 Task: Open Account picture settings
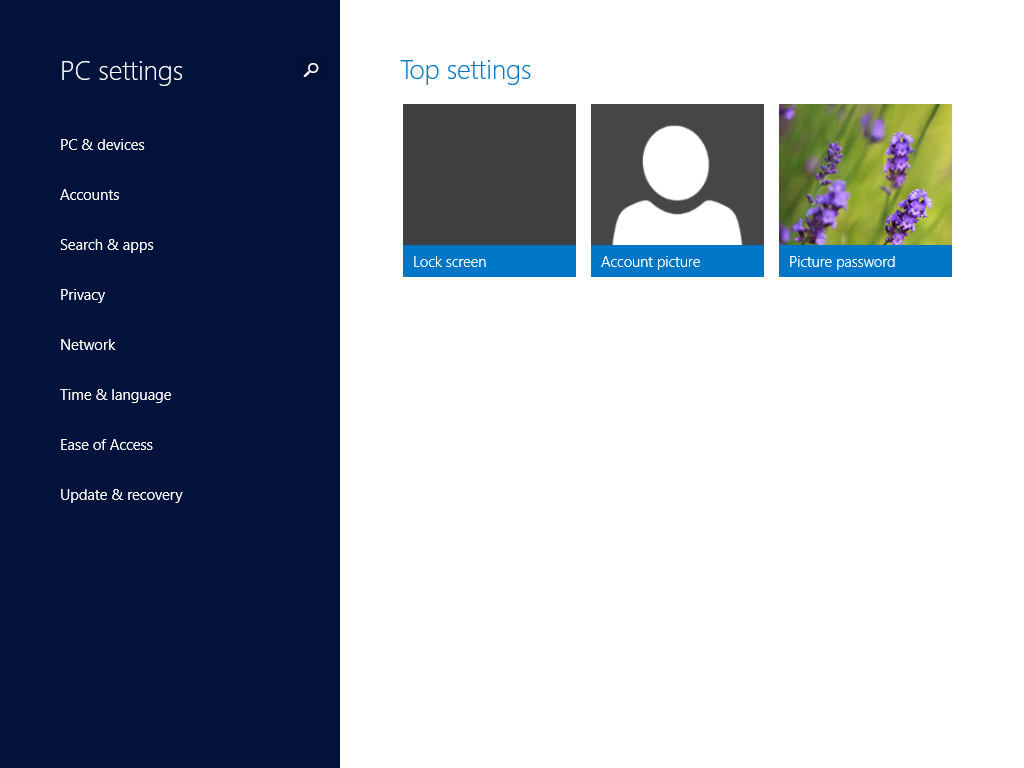677,190
